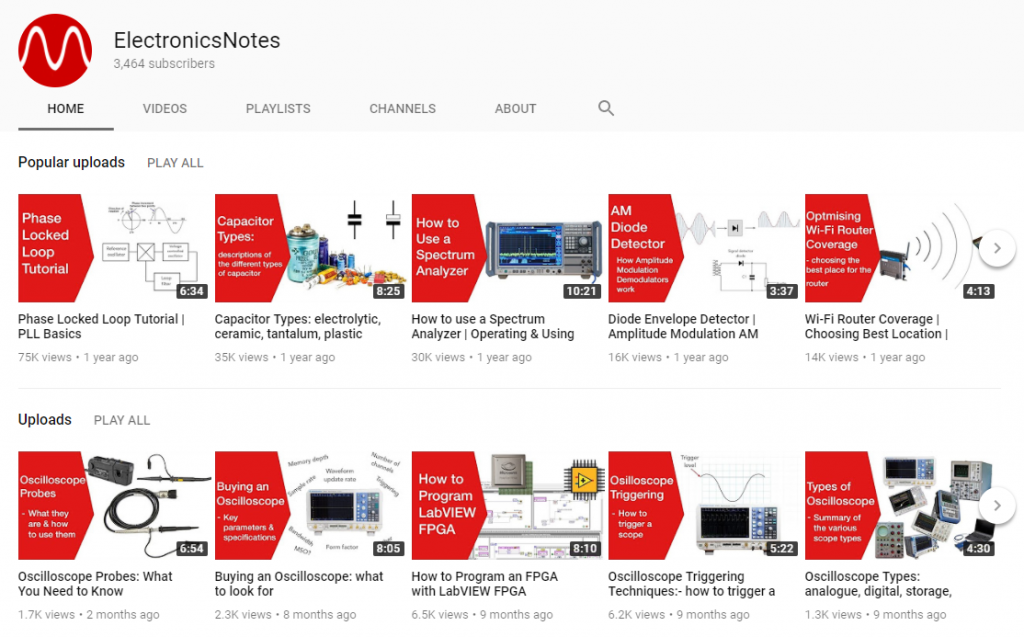1024x637 pixels.
Task: Click title 'Oscilloscope Triggering Techniques'
Action: (x=692, y=584)
